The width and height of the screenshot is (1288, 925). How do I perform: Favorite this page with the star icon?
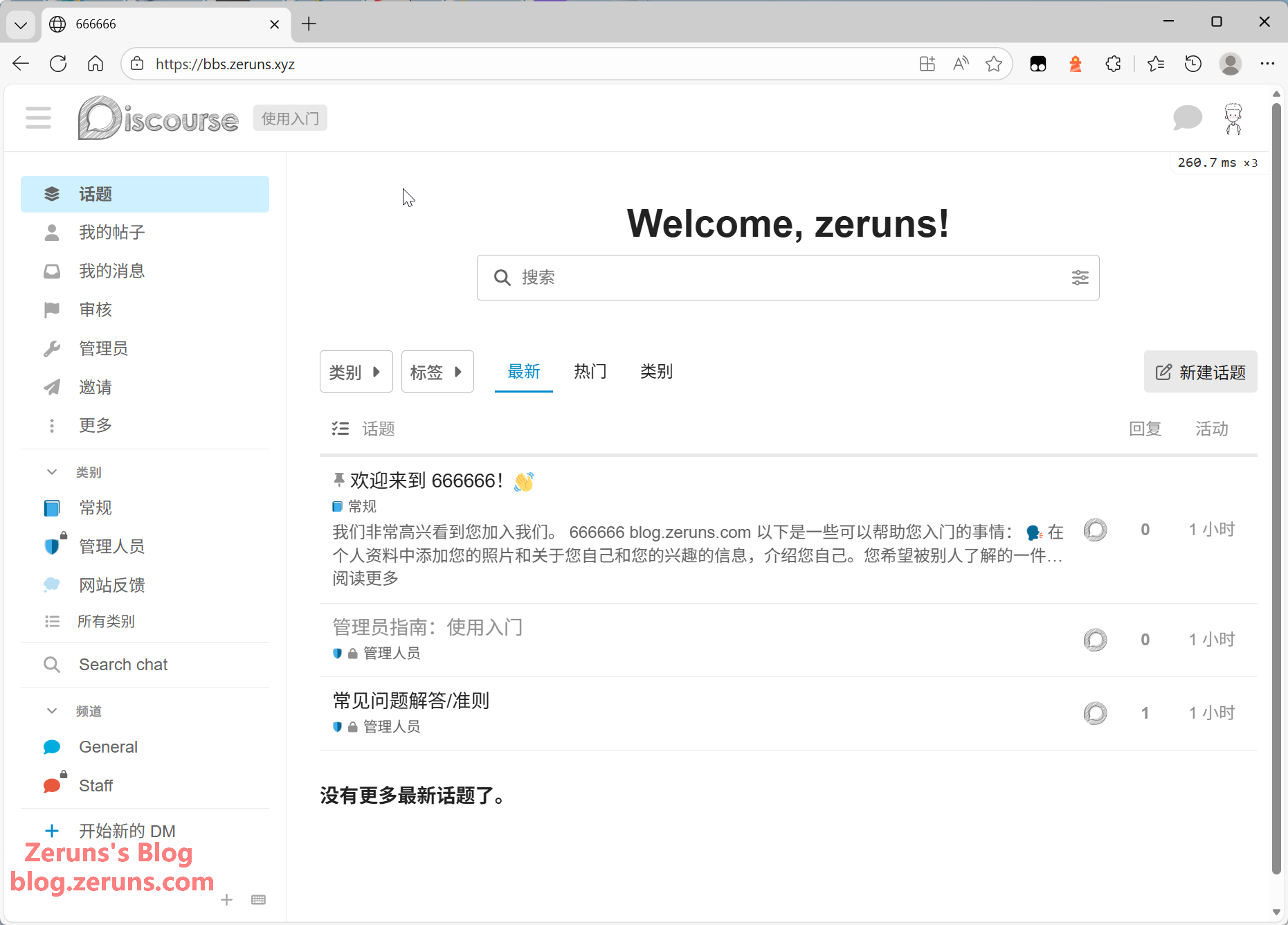coord(994,64)
